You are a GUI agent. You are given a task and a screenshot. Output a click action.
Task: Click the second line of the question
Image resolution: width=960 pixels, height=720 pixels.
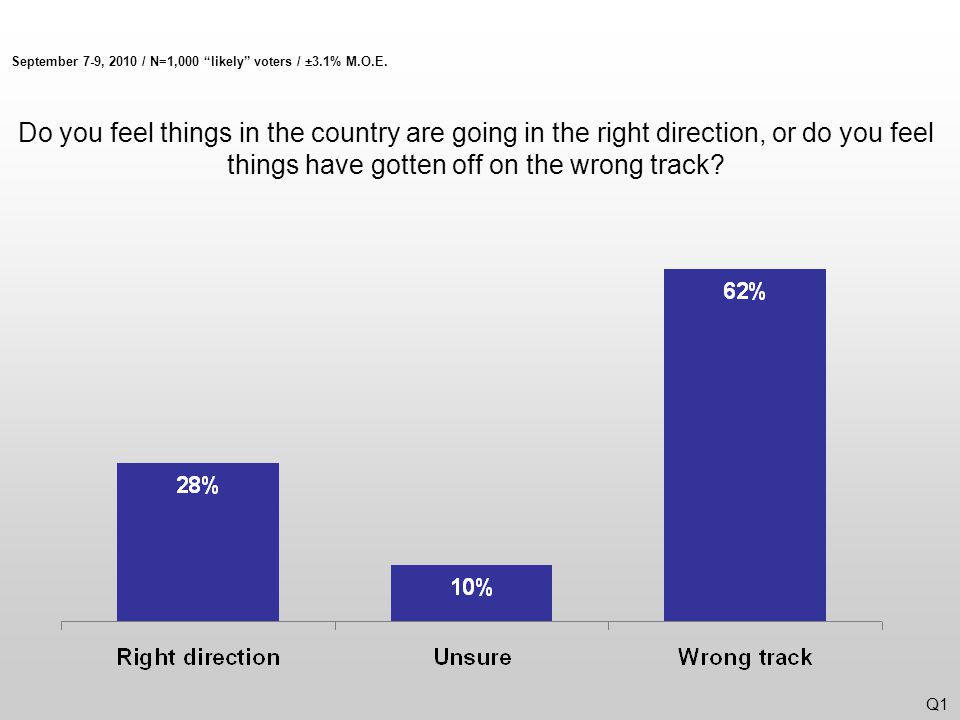pos(476,165)
